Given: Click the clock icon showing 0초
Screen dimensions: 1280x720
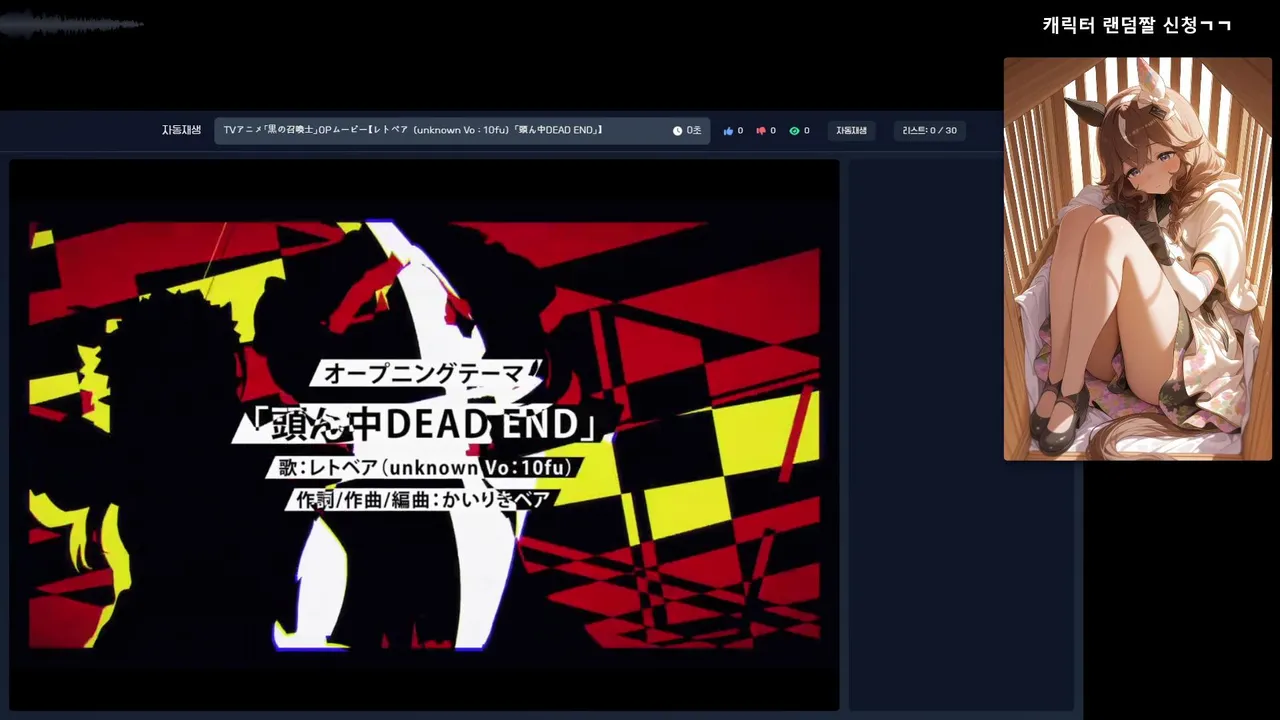Looking at the screenshot, I should (x=677, y=131).
